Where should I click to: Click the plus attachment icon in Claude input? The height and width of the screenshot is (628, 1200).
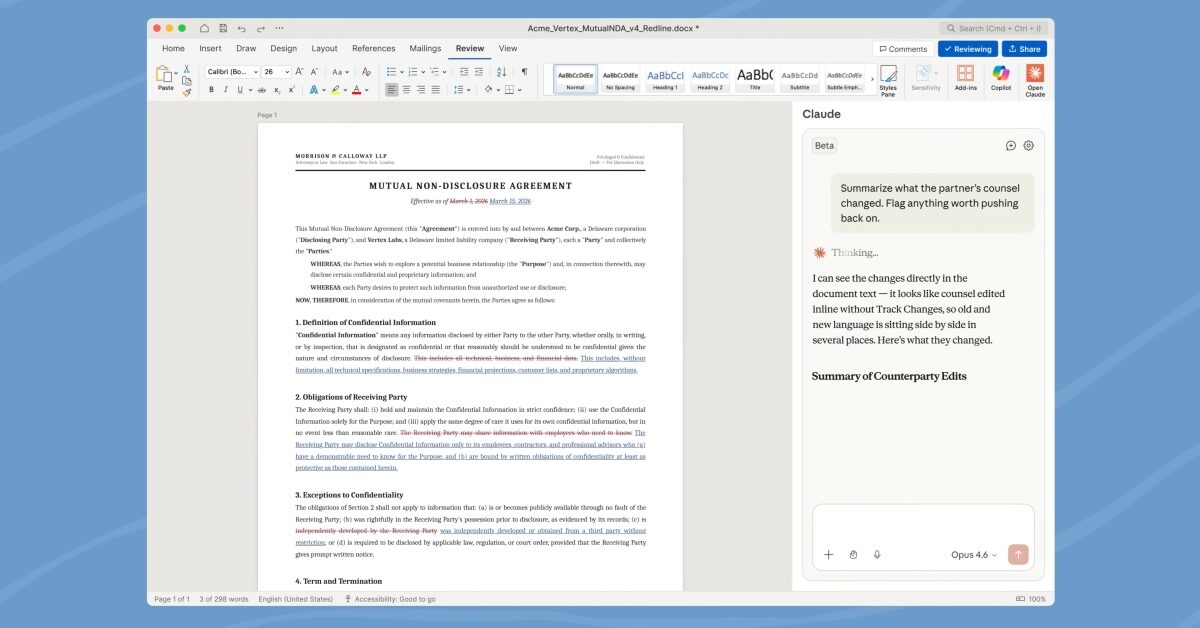828,554
